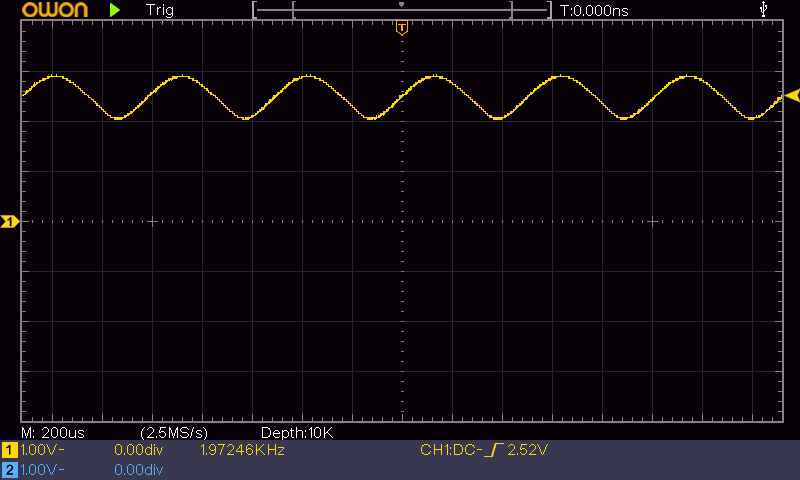Click the green Run status arrow icon
Viewport: 800px width, 480px height.
(x=115, y=10)
